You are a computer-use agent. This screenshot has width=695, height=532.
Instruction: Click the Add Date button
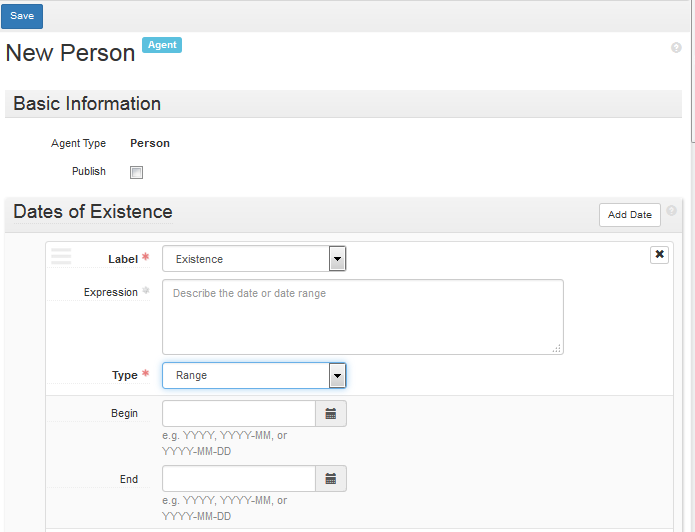(629, 215)
